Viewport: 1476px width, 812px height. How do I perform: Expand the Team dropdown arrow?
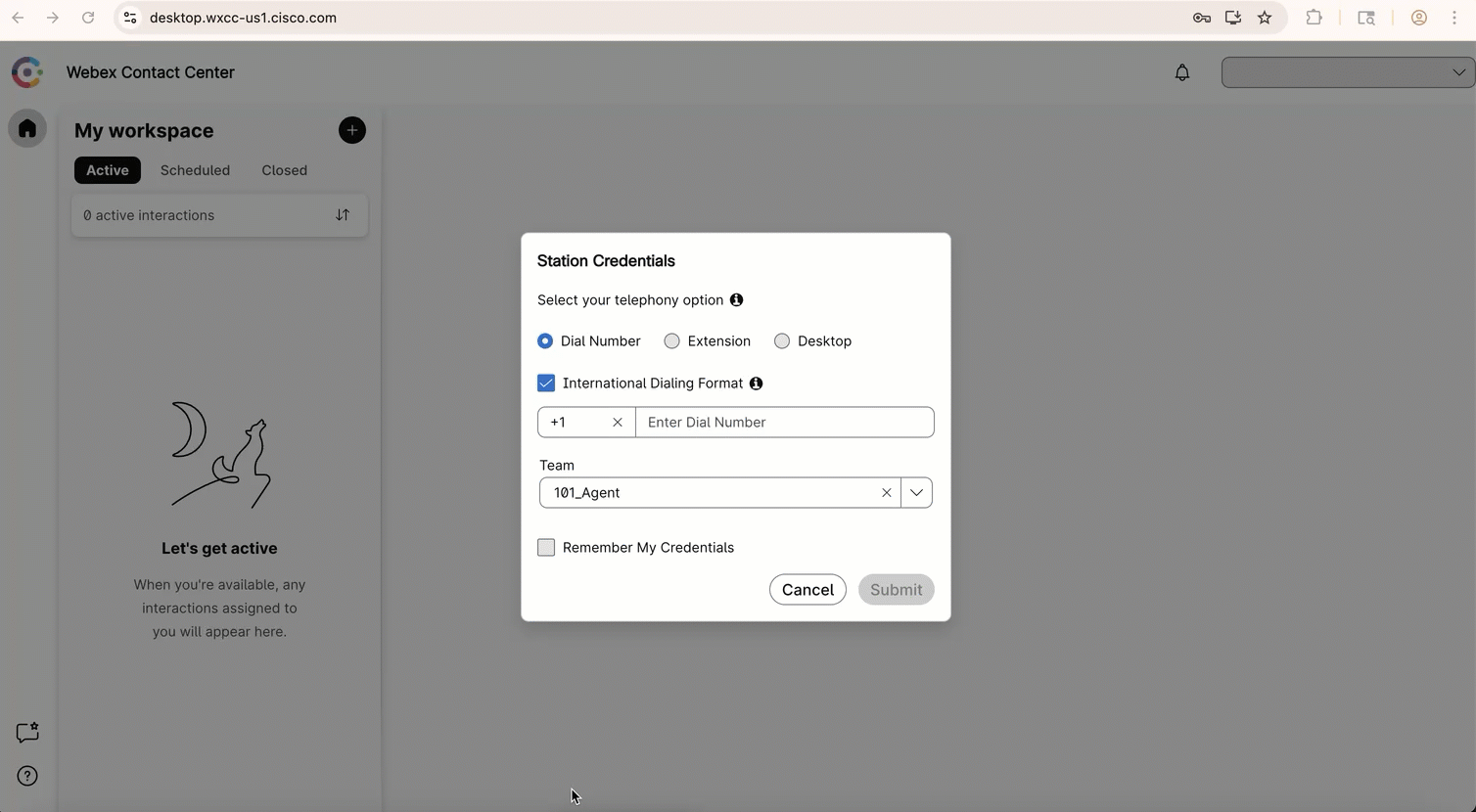[916, 493]
